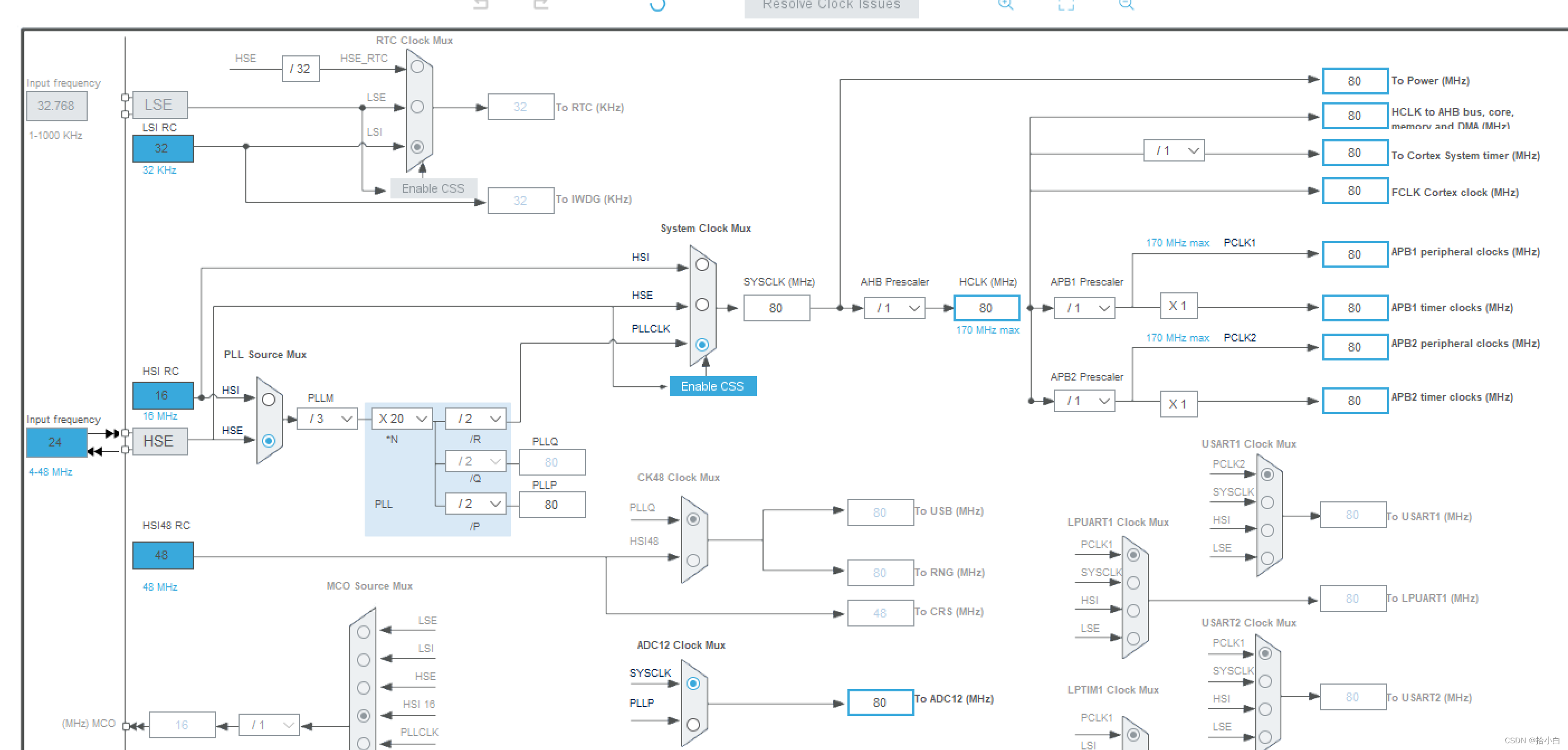This screenshot has height=750, width=1568.
Task: Click the To Power (MHz) value box
Action: (1355, 81)
